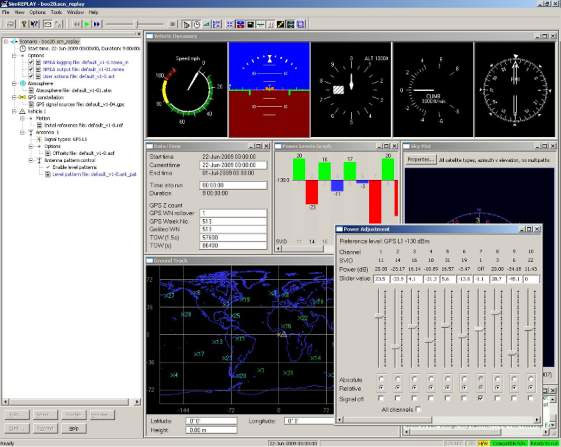Screen dimensions: 561x447
Task: Collapse the Motion tree node
Action: 23,118
